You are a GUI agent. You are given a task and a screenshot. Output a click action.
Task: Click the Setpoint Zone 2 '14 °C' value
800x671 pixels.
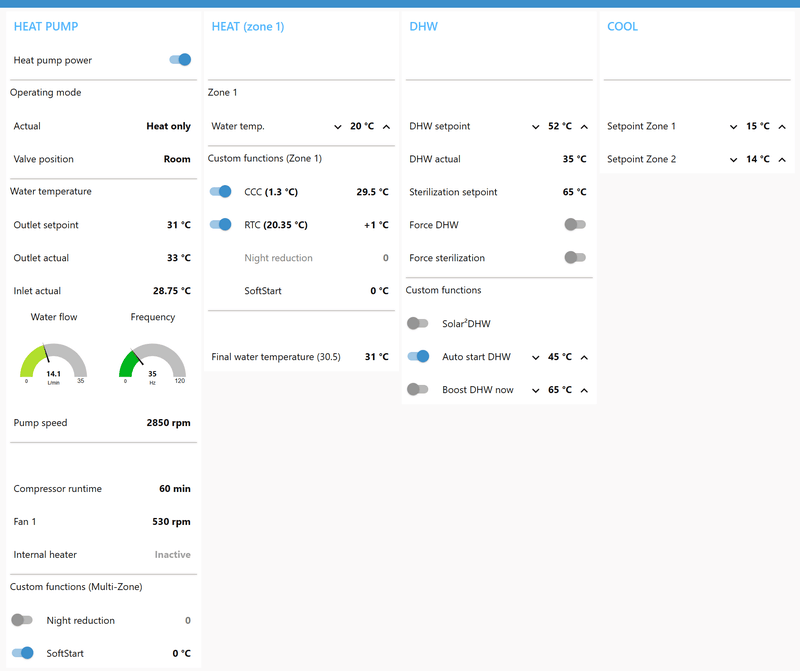click(x=758, y=159)
